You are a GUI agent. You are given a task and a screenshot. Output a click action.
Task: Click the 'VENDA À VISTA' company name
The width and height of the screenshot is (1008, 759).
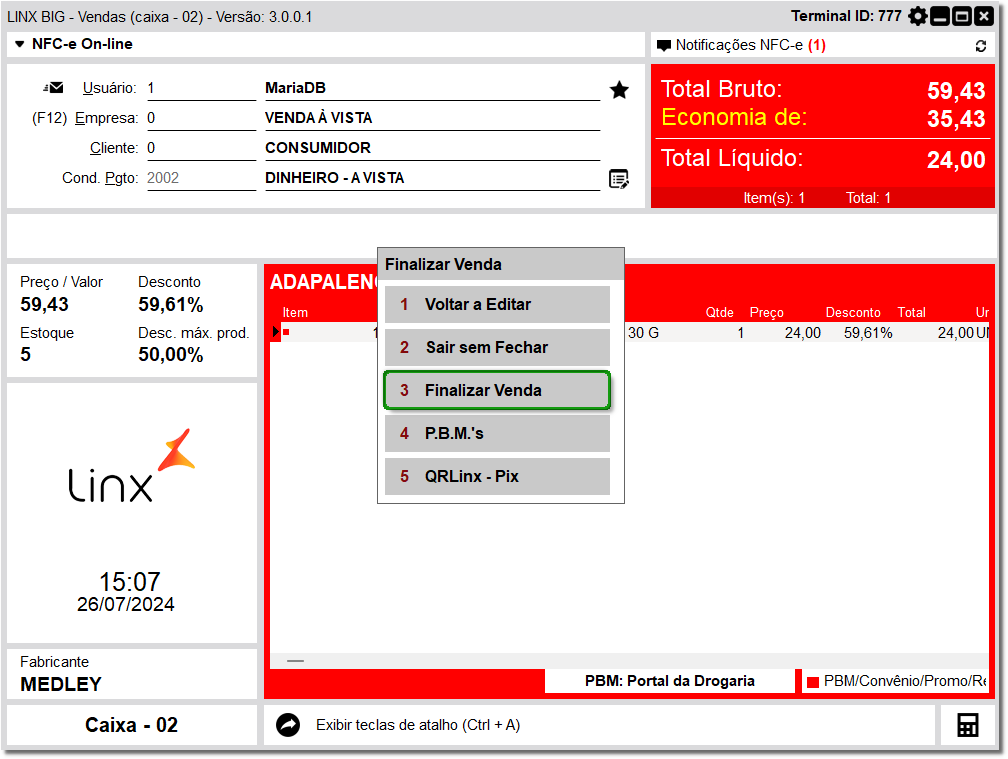(318, 118)
